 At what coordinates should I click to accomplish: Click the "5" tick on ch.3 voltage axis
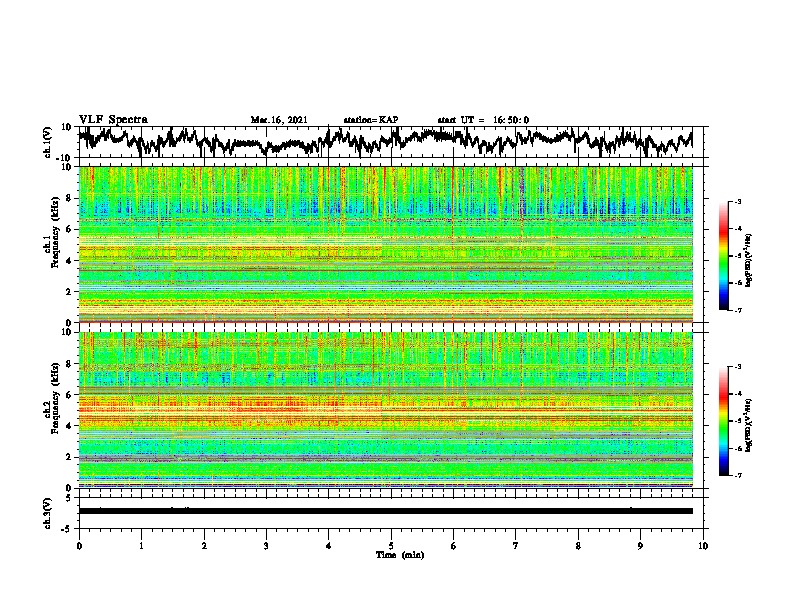pyautogui.click(x=69, y=497)
